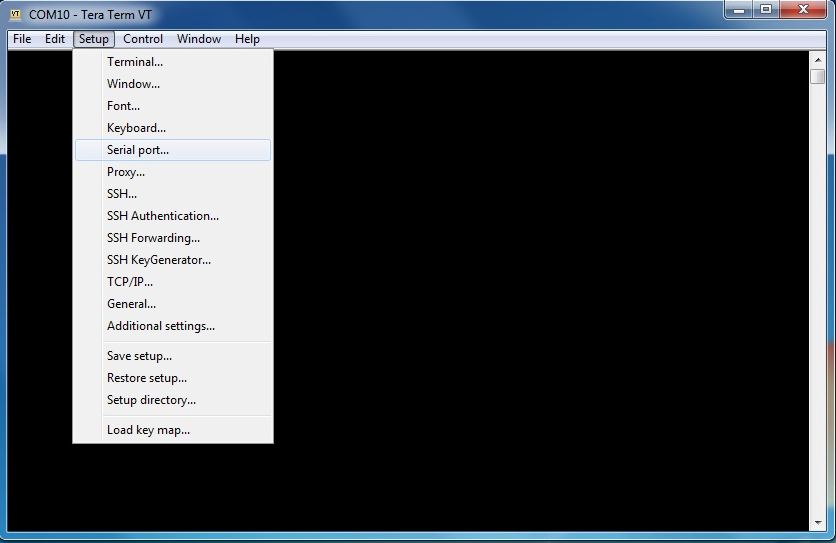Image resolution: width=836 pixels, height=543 pixels.
Task: Choose Window... in the Setup dropdown list
Action: (173, 84)
